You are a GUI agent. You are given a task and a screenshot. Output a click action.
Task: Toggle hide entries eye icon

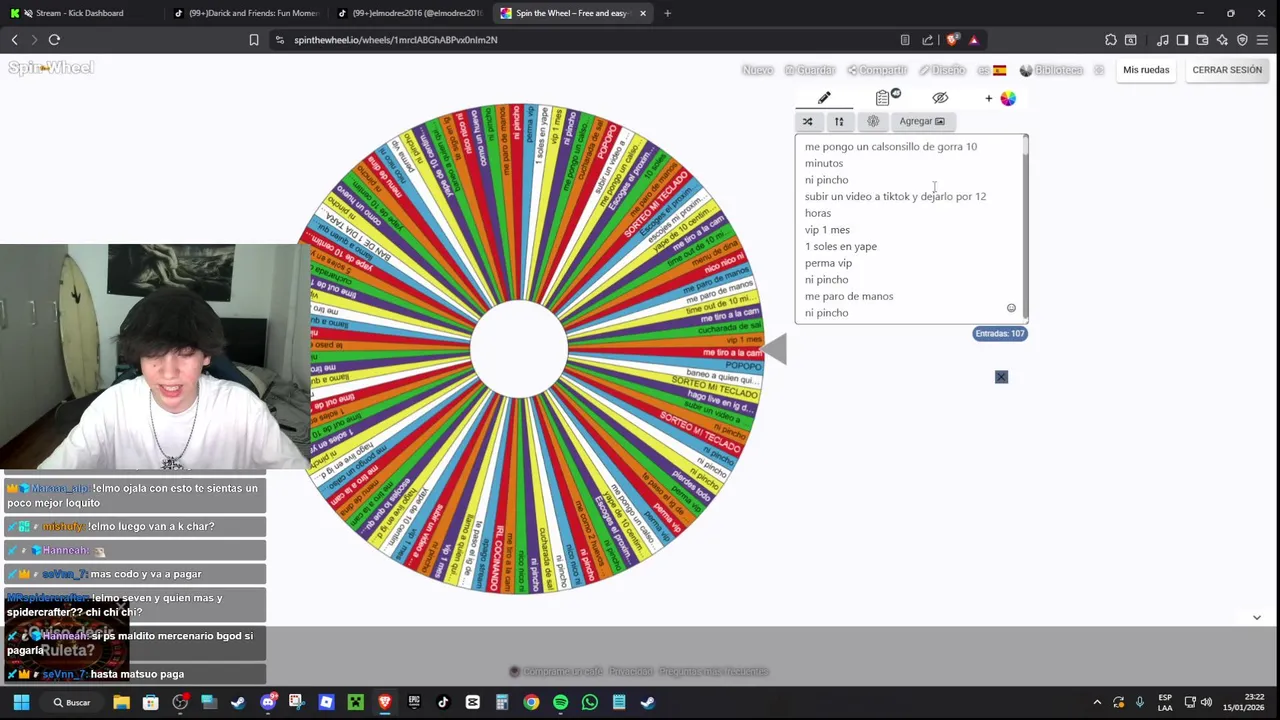pos(940,98)
